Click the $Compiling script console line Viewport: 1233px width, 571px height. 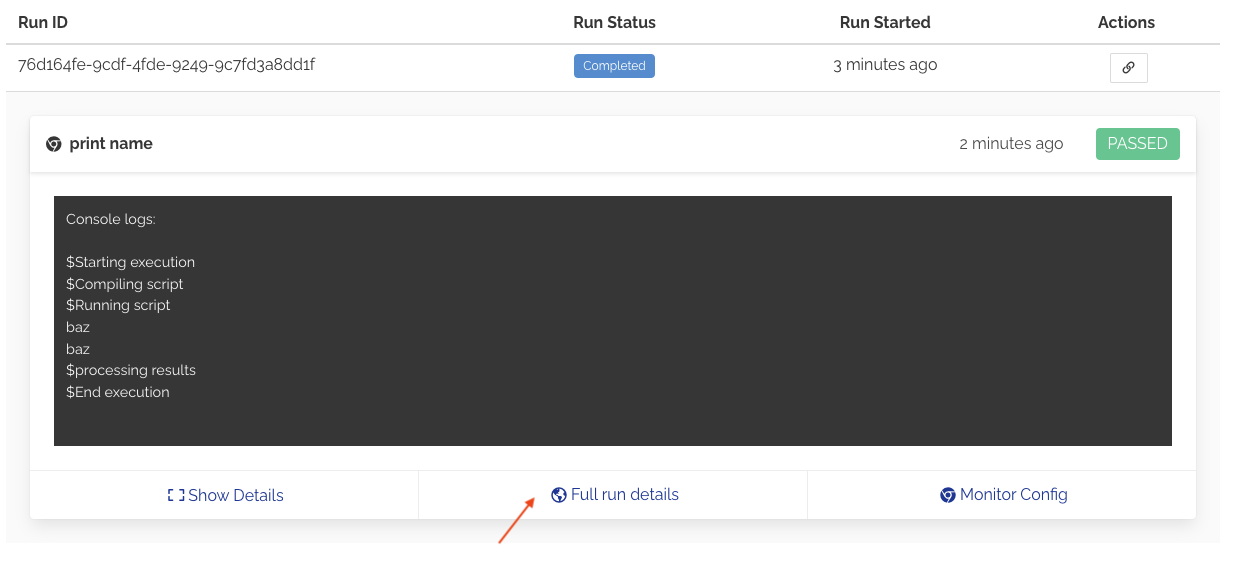[125, 284]
